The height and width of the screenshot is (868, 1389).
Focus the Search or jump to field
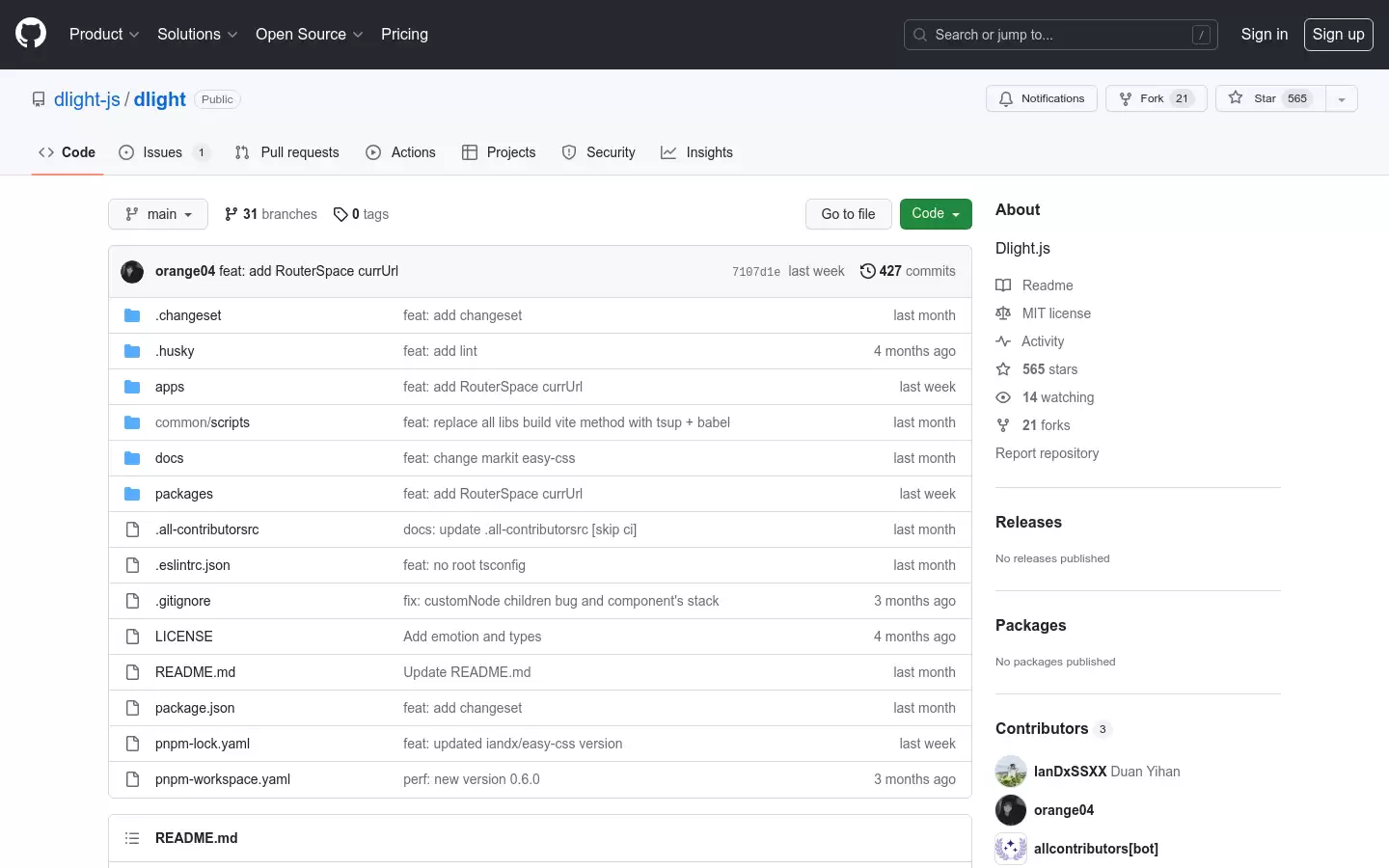coord(1060,35)
